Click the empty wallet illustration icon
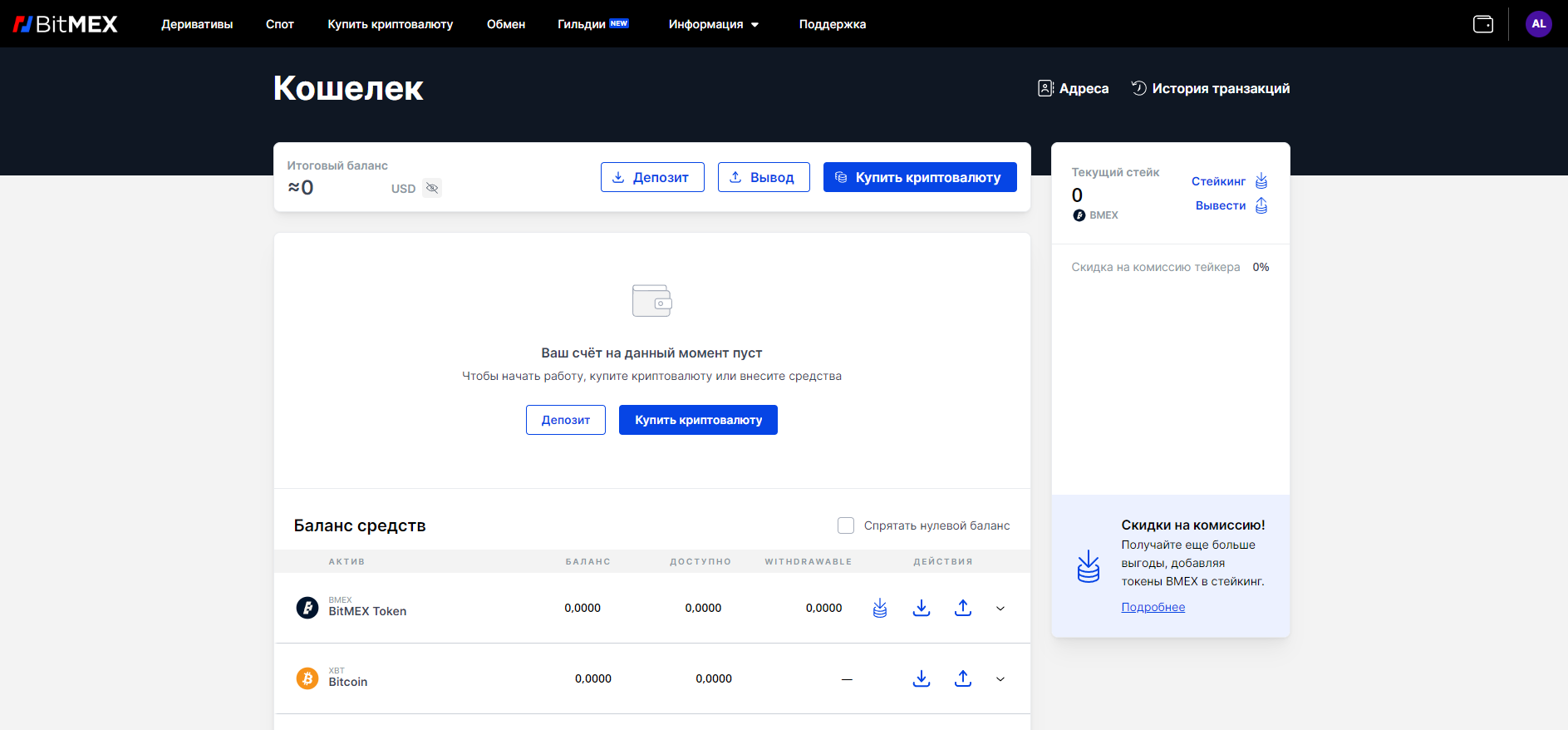1568x730 pixels. coord(652,300)
